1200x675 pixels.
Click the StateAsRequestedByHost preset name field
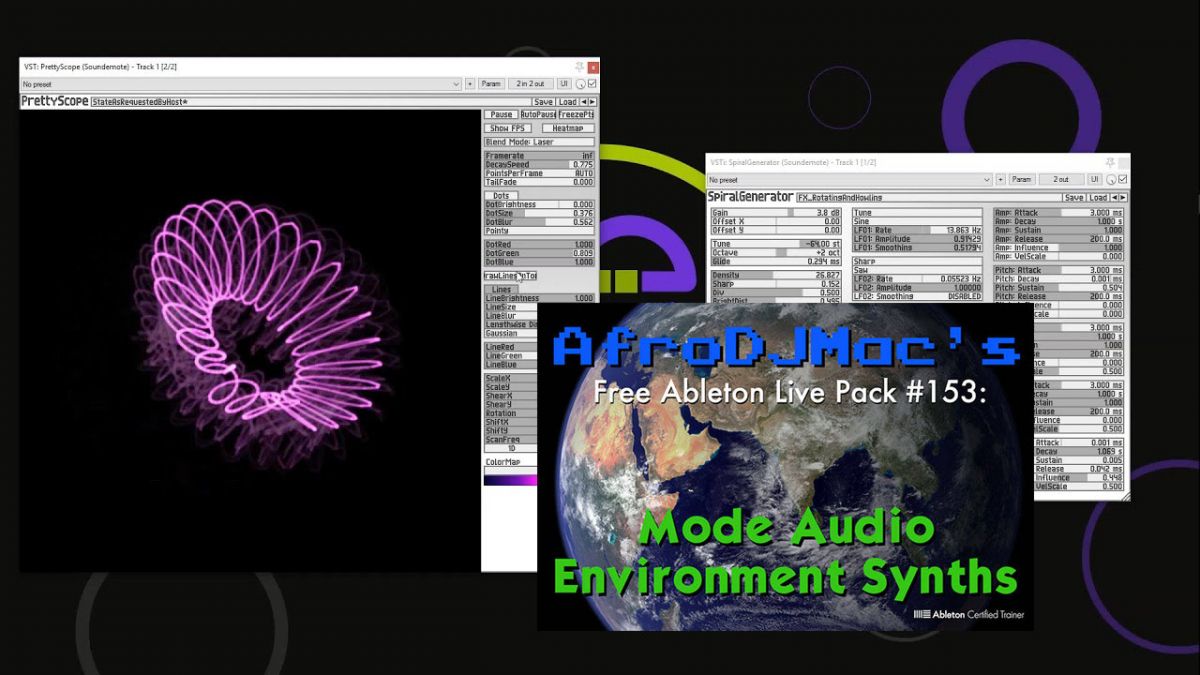click(x=309, y=102)
